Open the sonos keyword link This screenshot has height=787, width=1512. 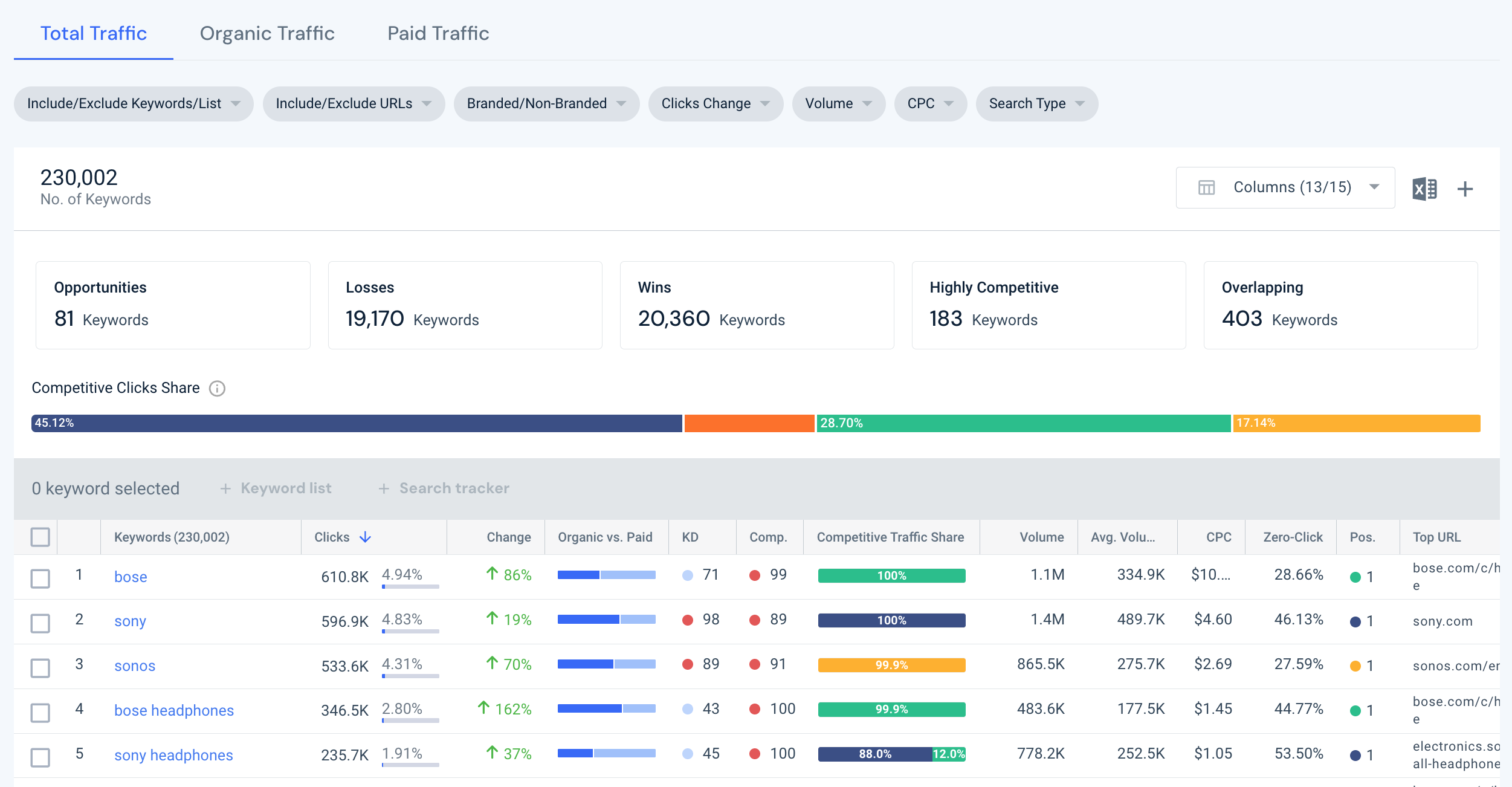click(135, 666)
